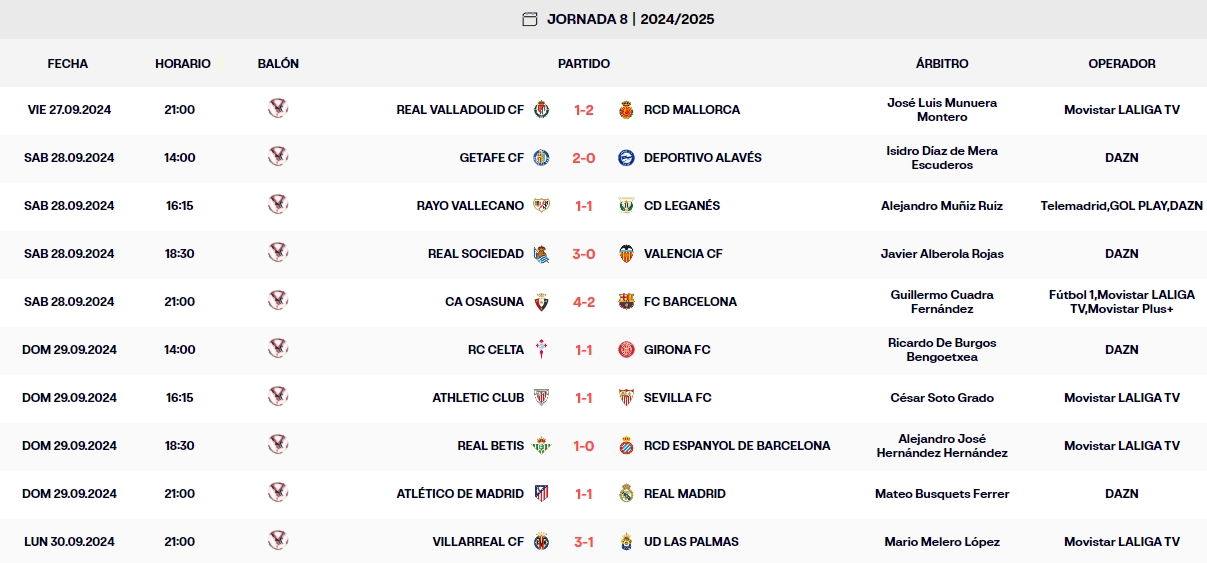Viewport: 1207px width, 563px height.
Task: Open the Osasuna 4-2 Barcelona score
Action: (x=584, y=302)
